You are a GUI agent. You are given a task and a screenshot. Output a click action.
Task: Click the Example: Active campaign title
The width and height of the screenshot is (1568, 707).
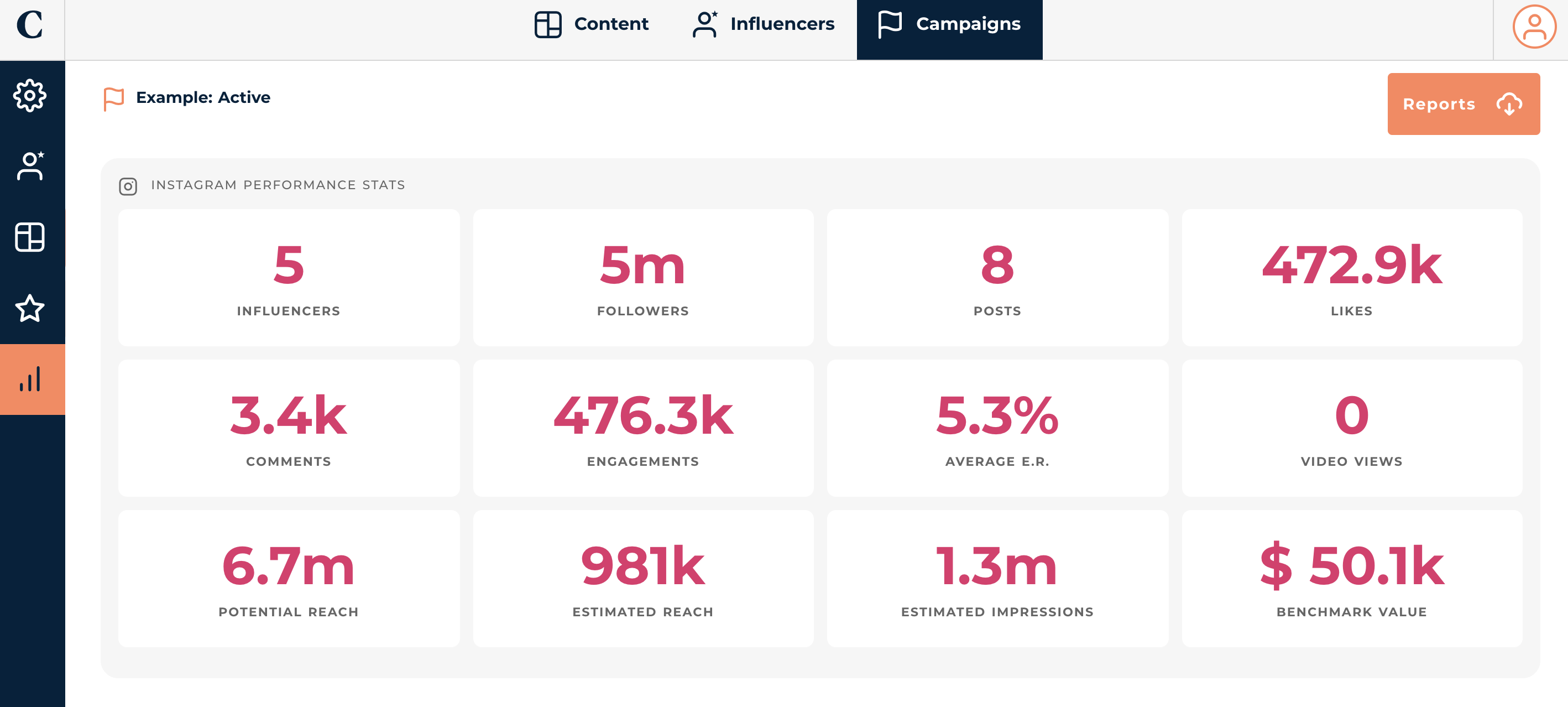click(203, 97)
